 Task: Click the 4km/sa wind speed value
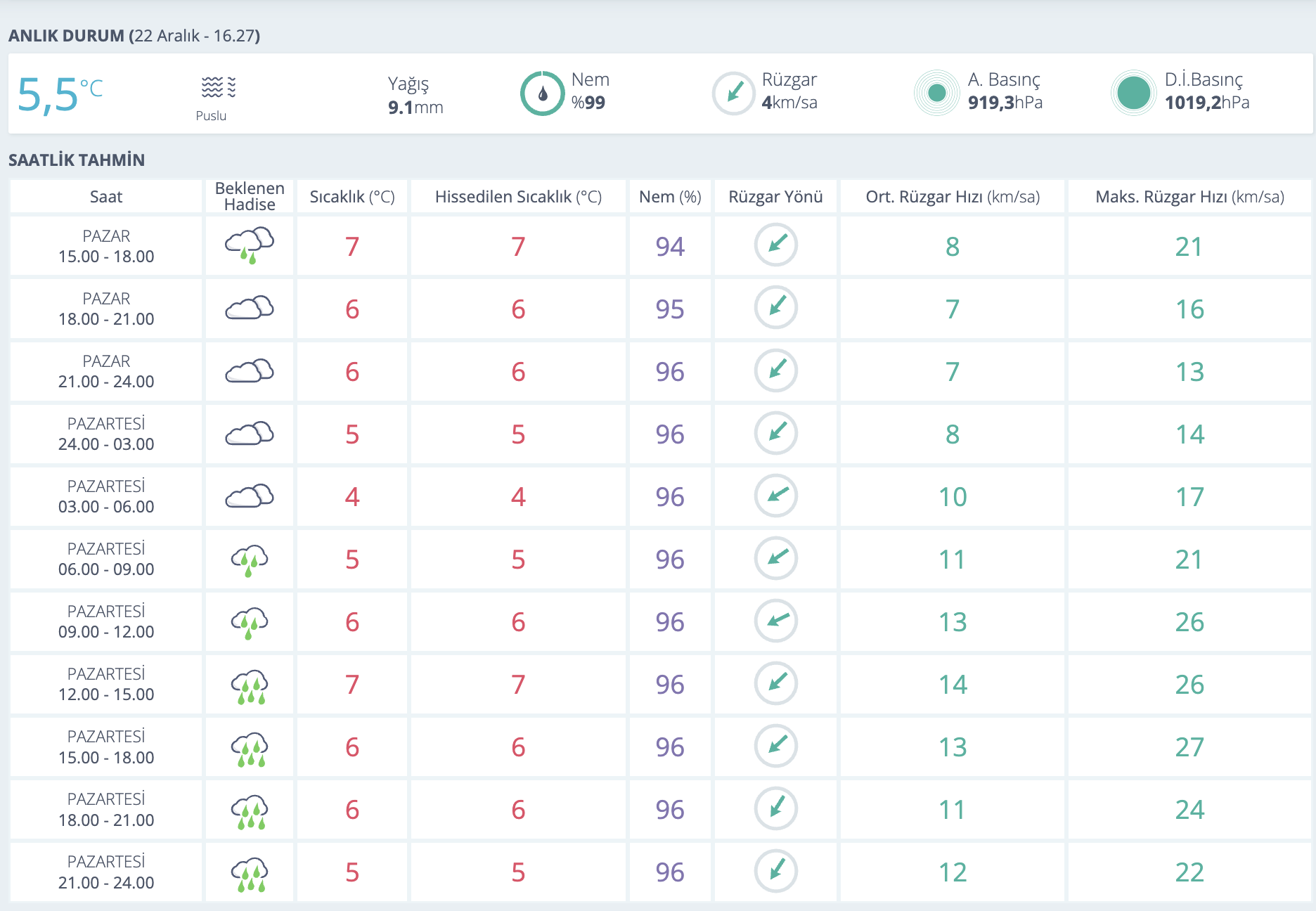click(789, 103)
